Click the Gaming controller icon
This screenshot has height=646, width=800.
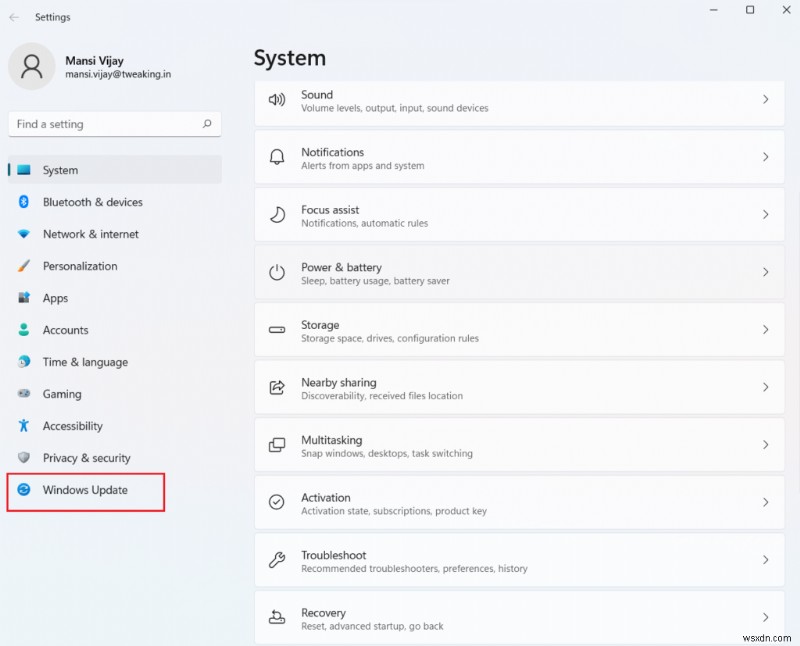tap(22, 394)
